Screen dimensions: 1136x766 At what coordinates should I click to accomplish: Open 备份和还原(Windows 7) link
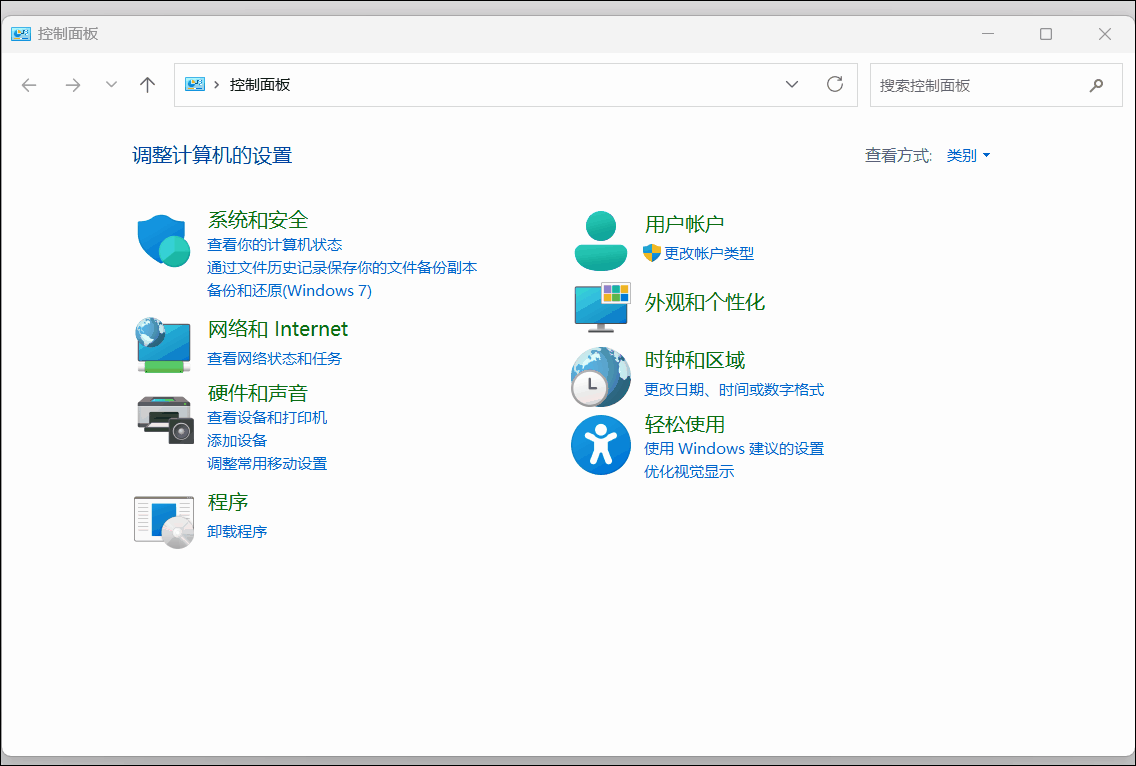point(289,291)
